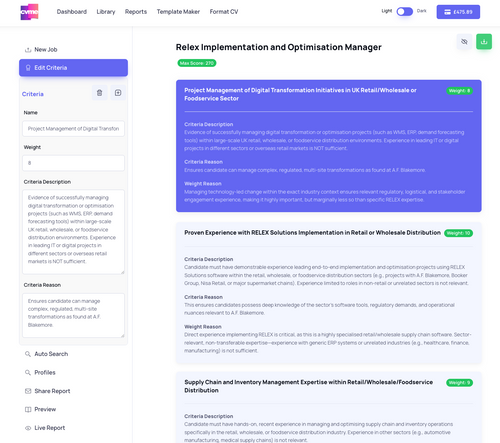500x443 pixels.
Task: Hide criteria with the crossed-eye icon
Action: tap(464, 42)
